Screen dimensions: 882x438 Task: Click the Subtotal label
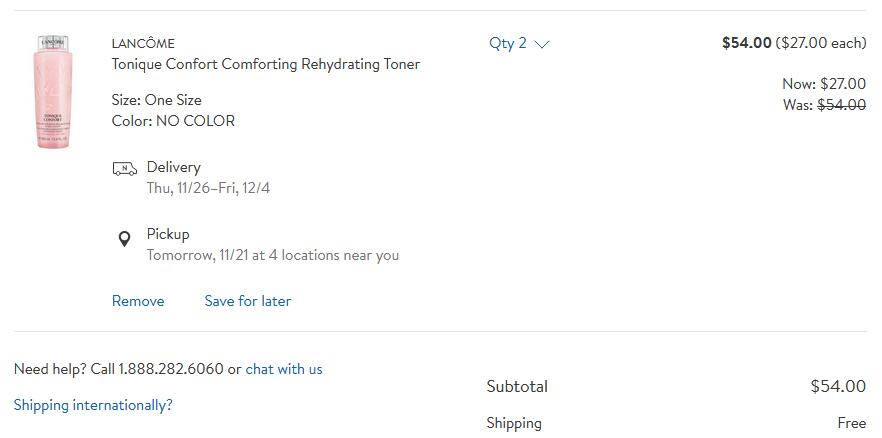(517, 386)
